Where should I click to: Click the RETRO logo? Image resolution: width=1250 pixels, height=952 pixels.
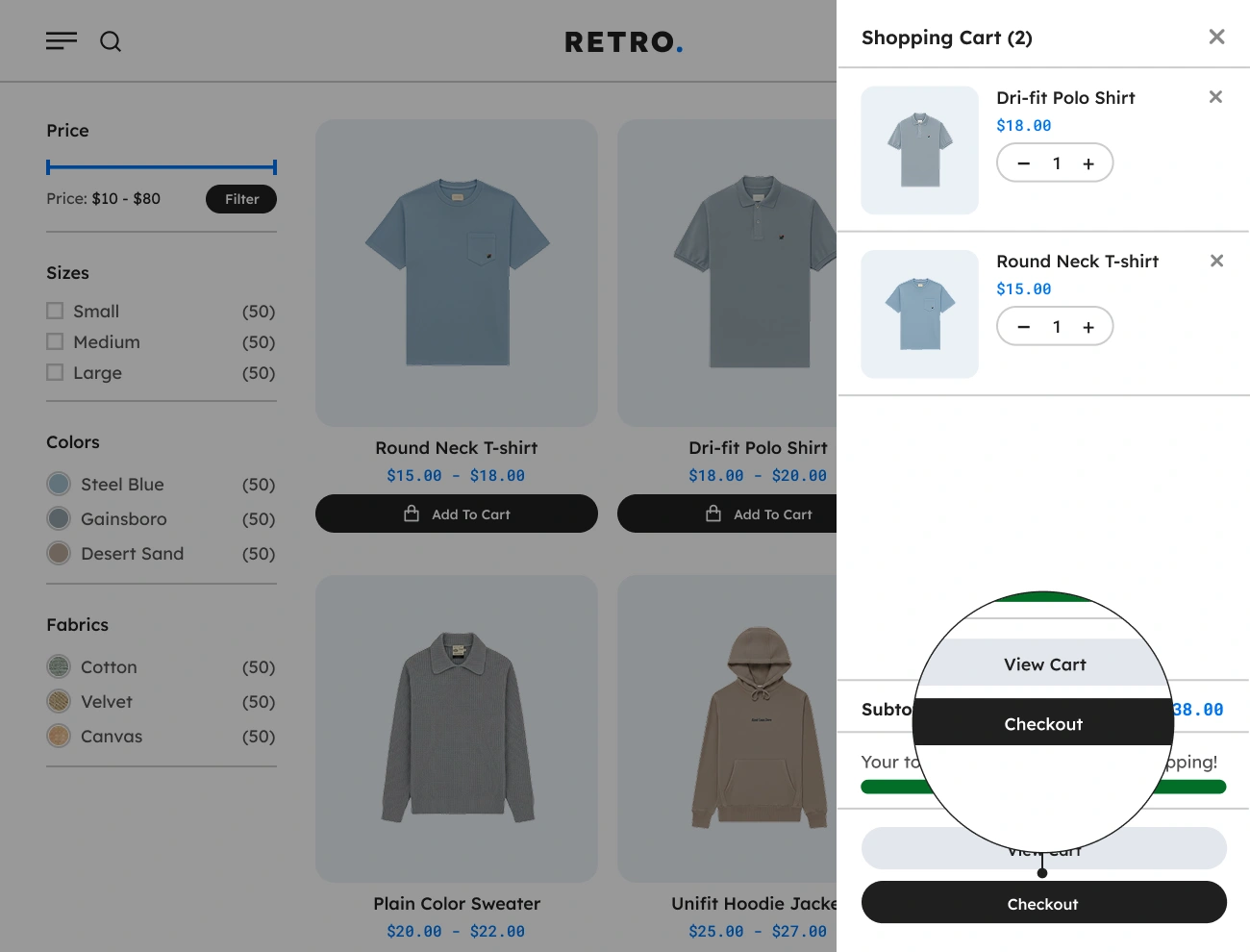[x=623, y=42]
